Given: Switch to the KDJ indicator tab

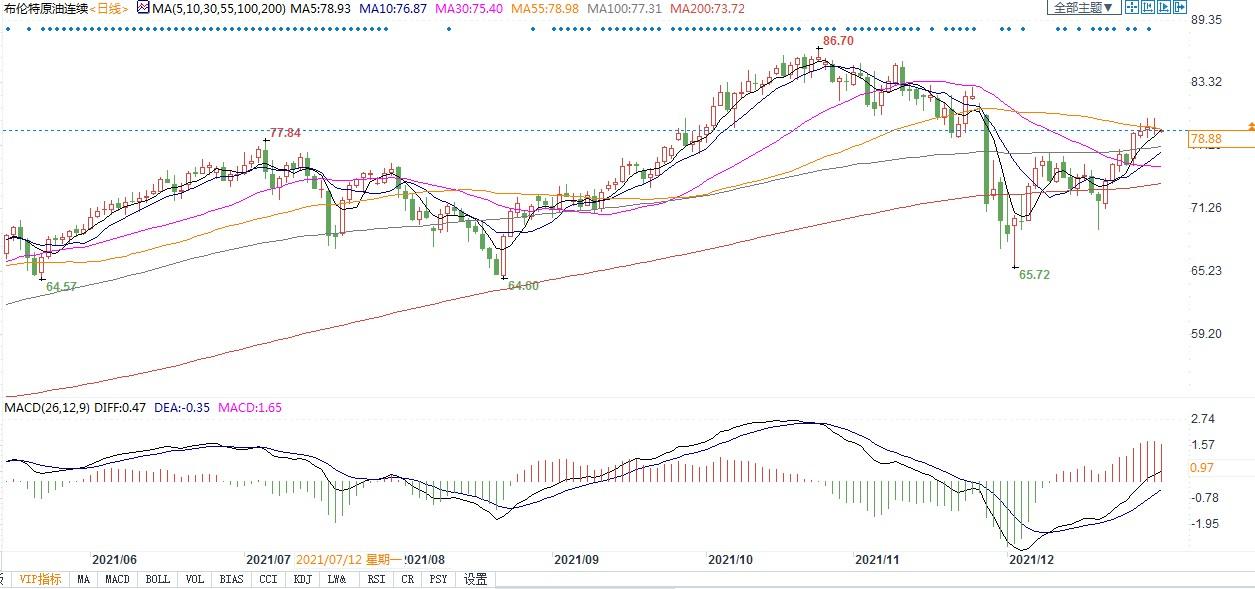Looking at the screenshot, I should coord(301,579).
